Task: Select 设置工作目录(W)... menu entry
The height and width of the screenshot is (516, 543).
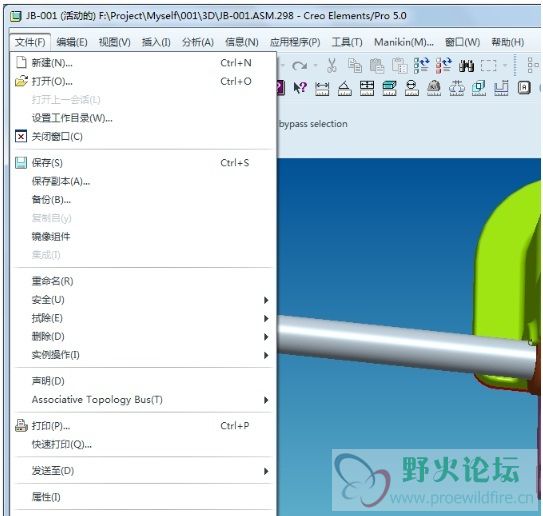Action: click(143, 118)
